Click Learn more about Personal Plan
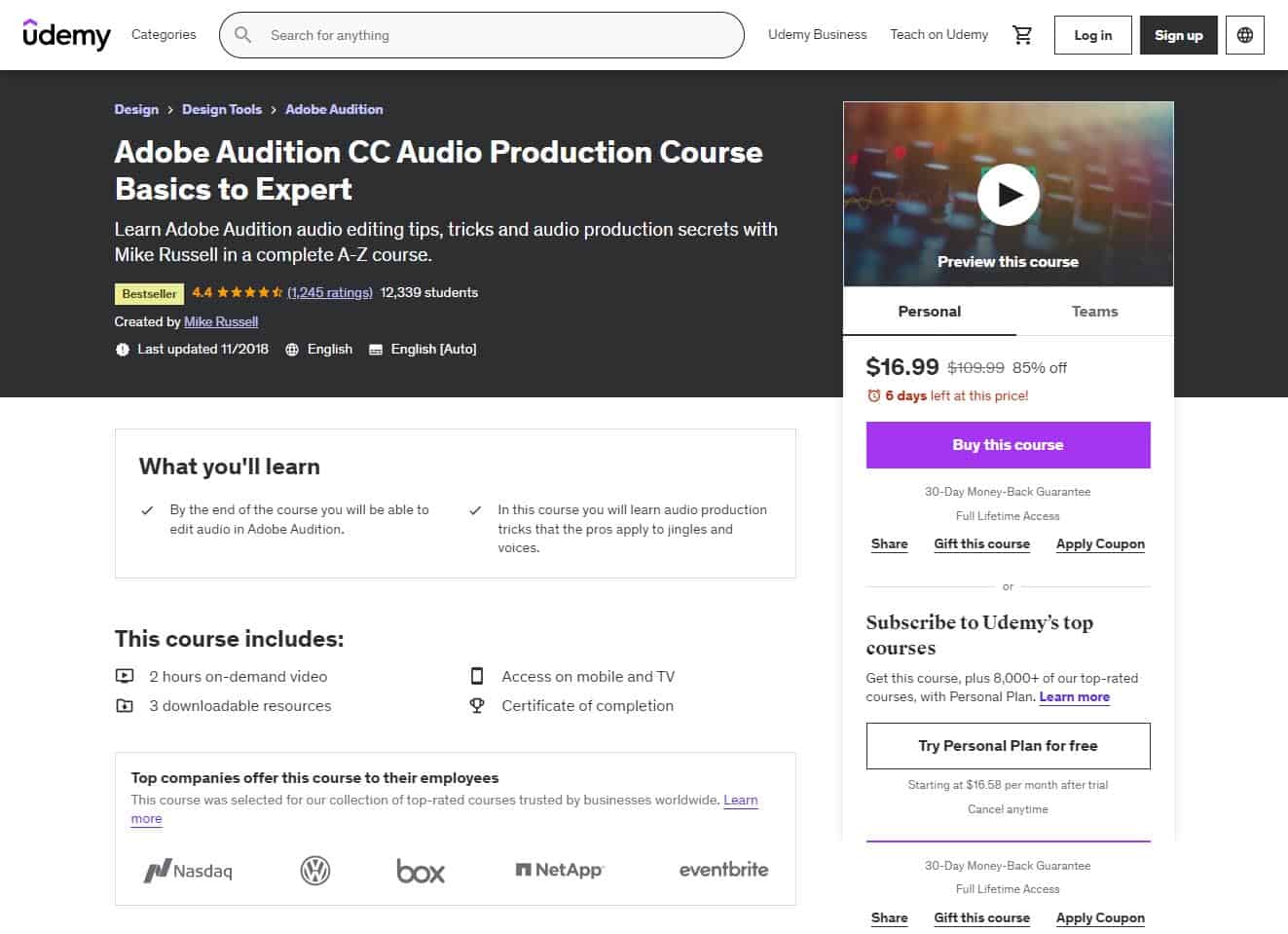 point(1075,696)
